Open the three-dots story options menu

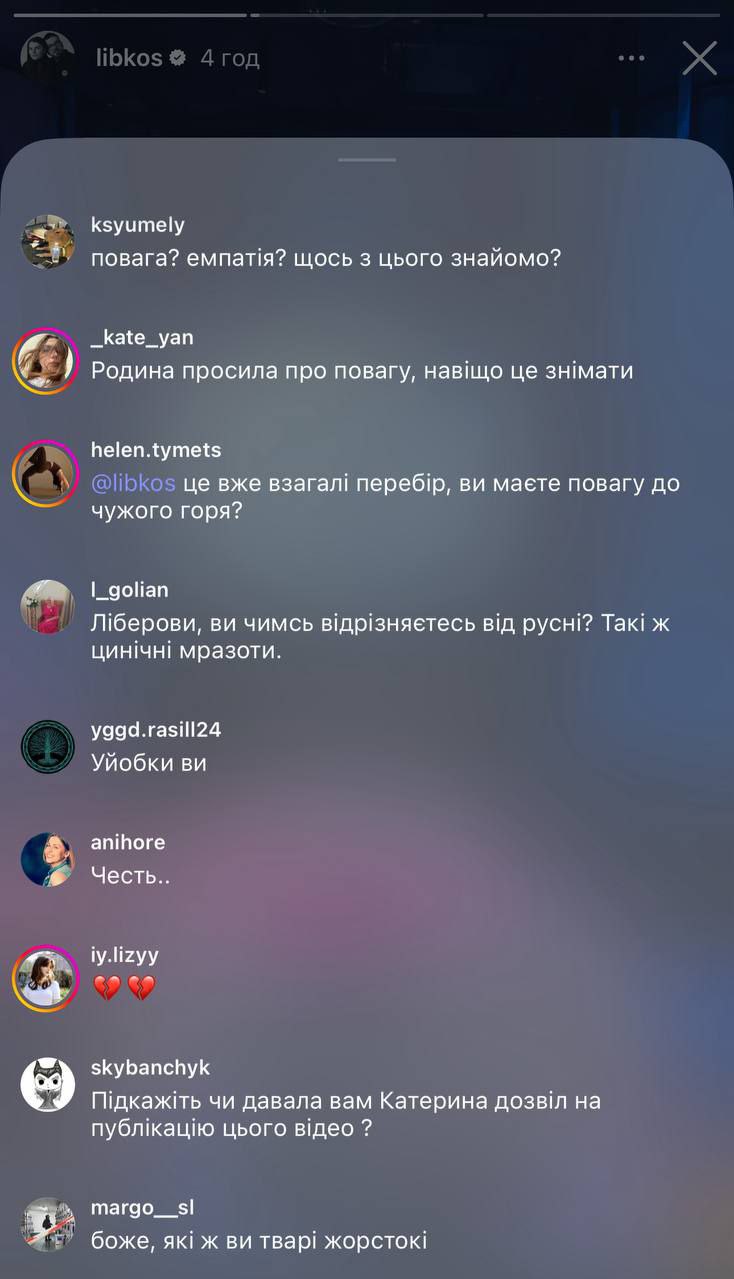click(631, 58)
